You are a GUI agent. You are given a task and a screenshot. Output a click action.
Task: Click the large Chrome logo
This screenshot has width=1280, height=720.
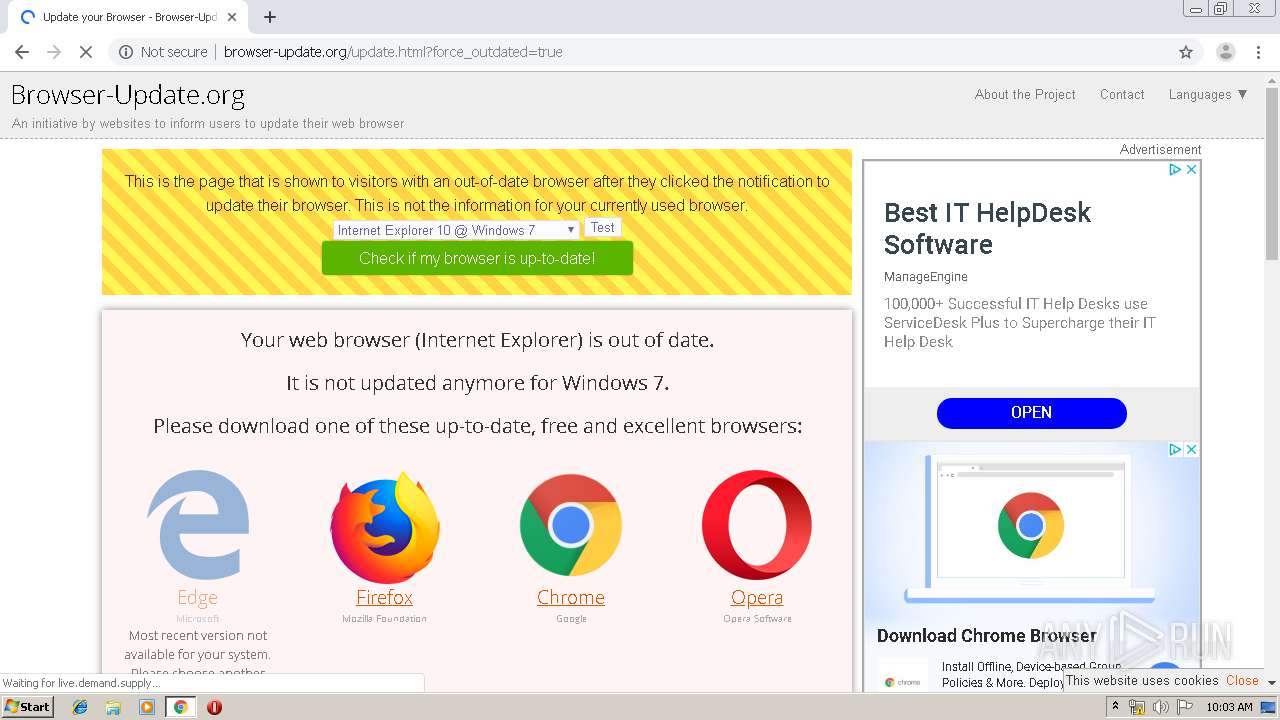click(571, 525)
